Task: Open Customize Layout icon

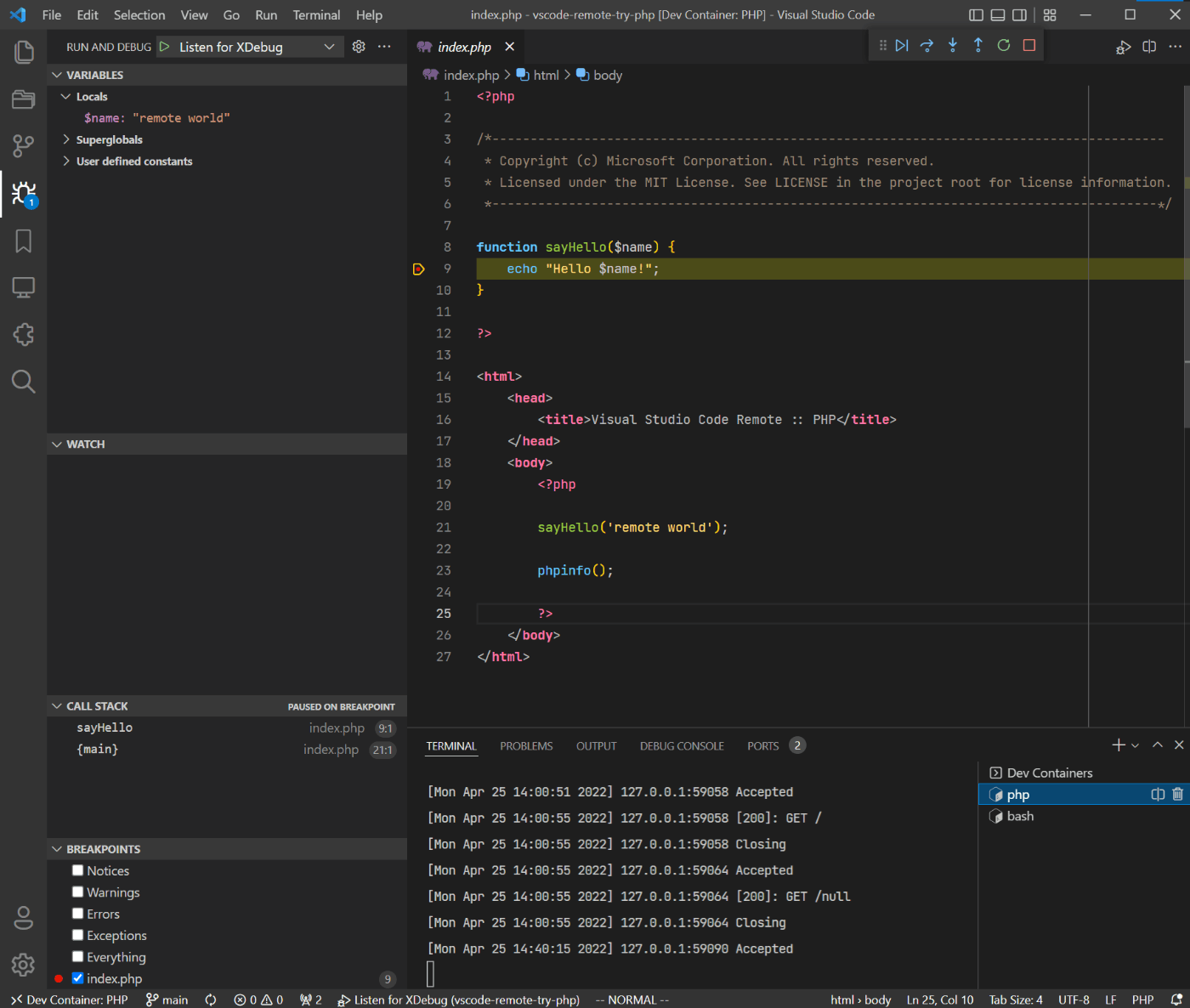Action: tap(1050, 15)
